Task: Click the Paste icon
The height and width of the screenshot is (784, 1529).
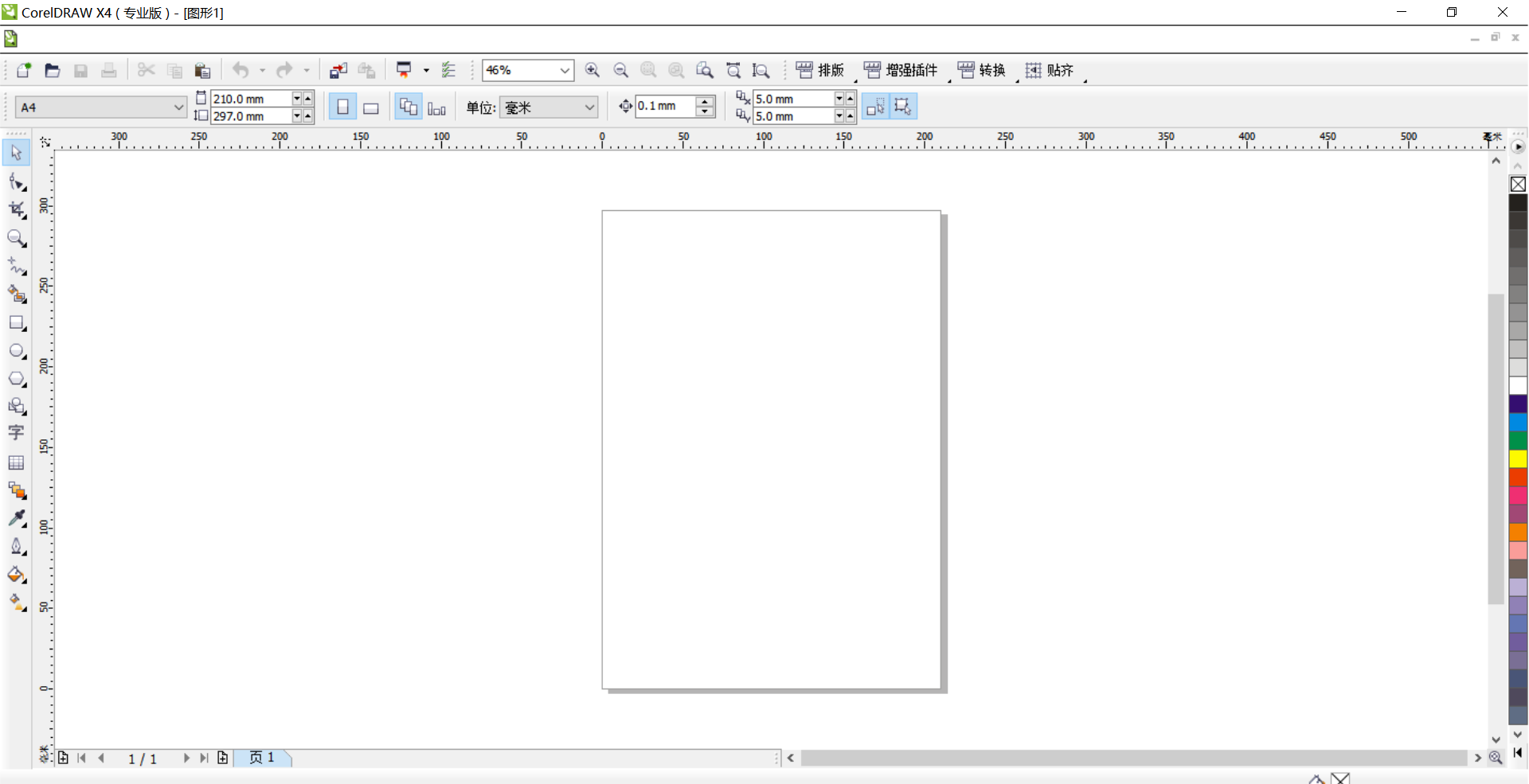Action: (202, 70)
